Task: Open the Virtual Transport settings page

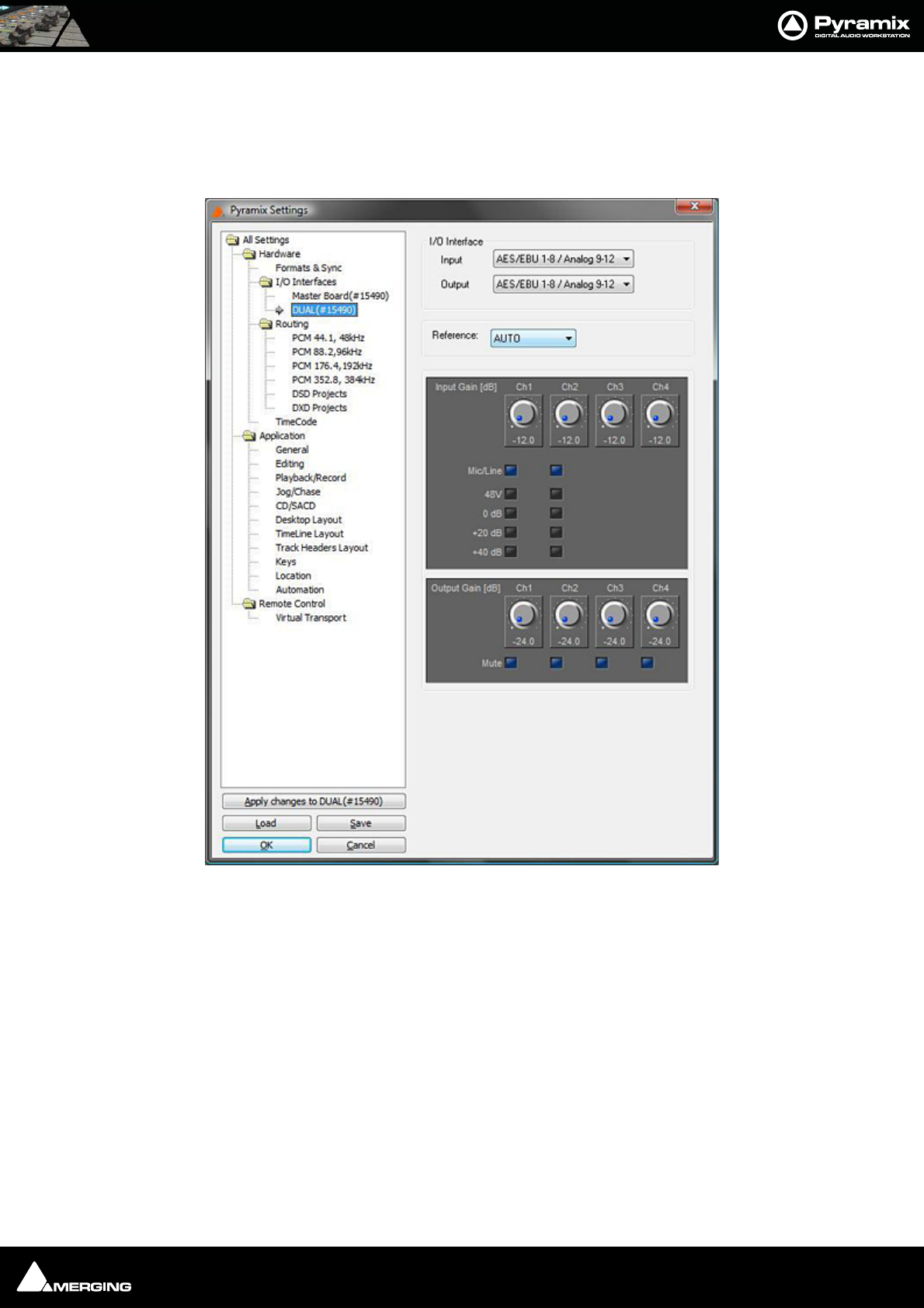Action: 311,617
